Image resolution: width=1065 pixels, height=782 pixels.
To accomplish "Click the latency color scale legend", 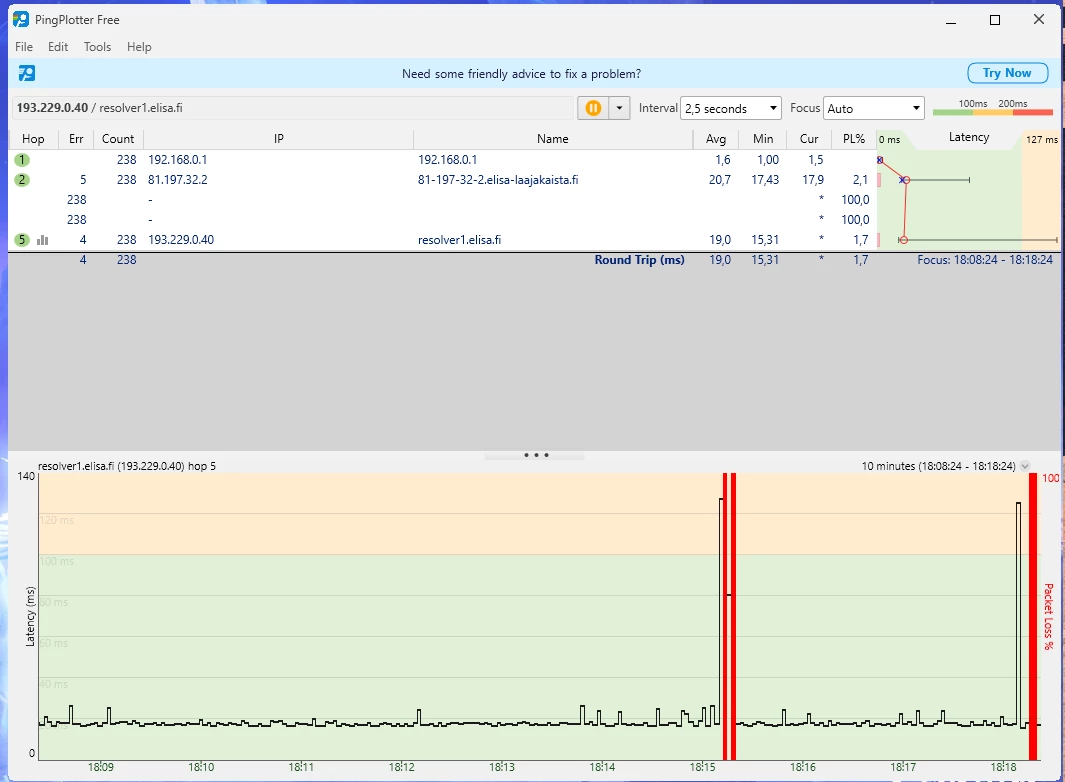I will coord(992,108).
